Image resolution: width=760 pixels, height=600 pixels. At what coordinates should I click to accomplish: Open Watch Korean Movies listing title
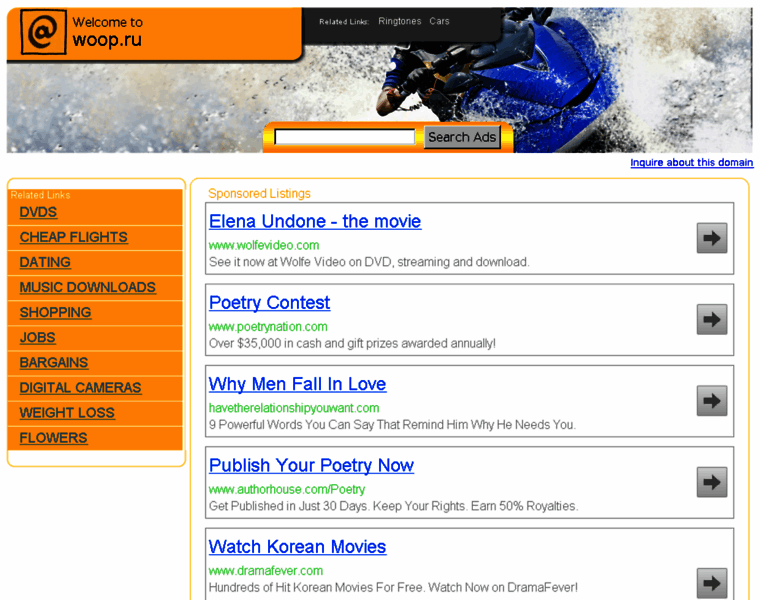click(298, 547)
